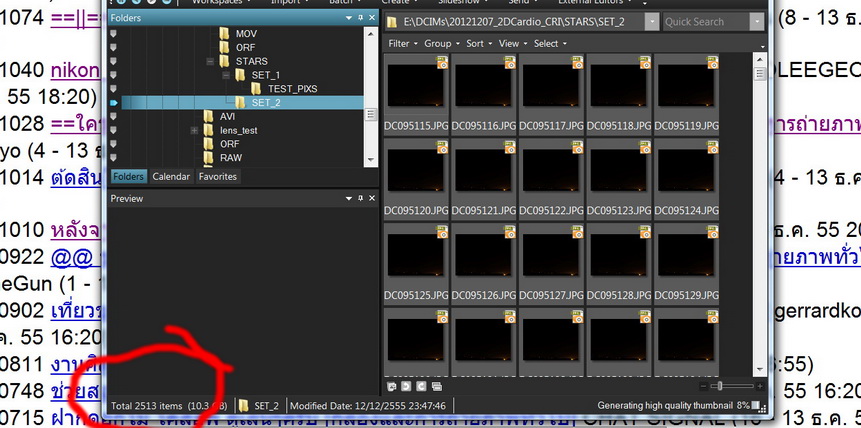The image size is (861, 428).
Task: Close the Preview panel
Action: tap(372, 198)
